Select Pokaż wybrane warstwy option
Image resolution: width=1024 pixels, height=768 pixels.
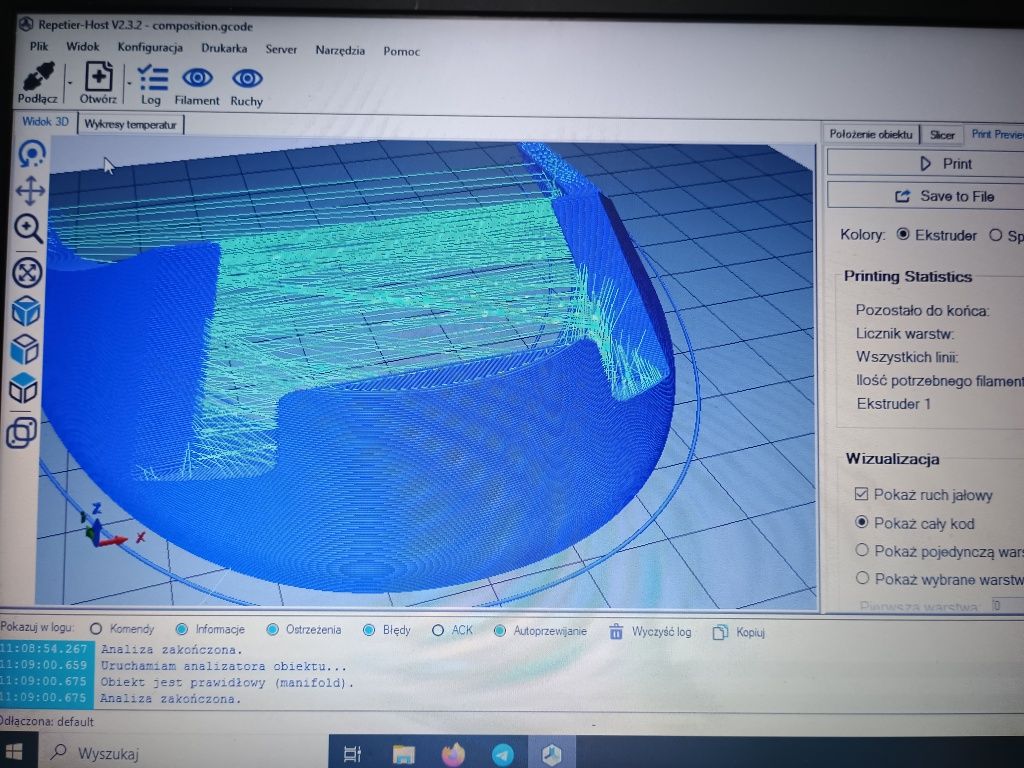pos(862,578)
